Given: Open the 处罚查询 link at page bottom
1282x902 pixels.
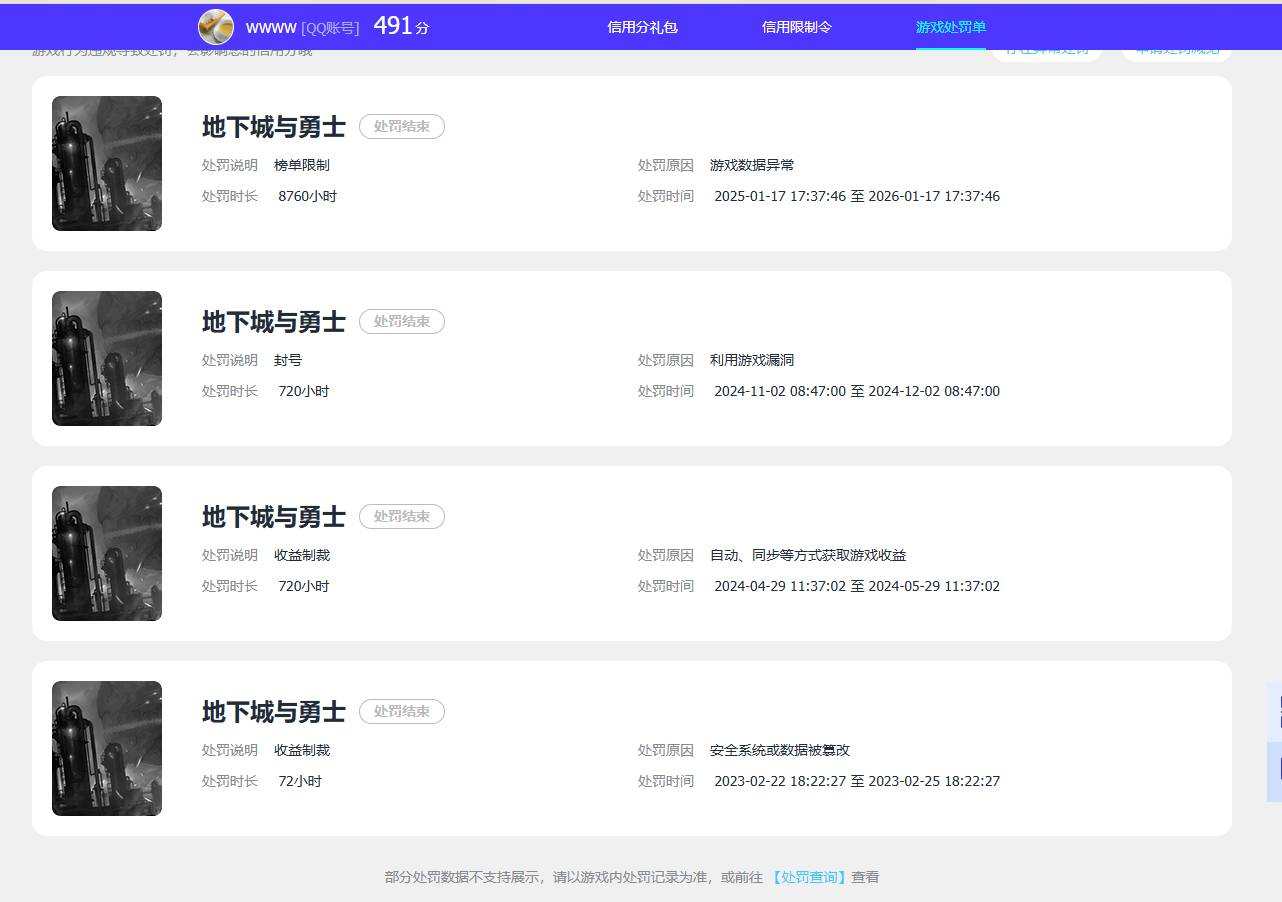Looking at the screenshot, I should [809, 877].
